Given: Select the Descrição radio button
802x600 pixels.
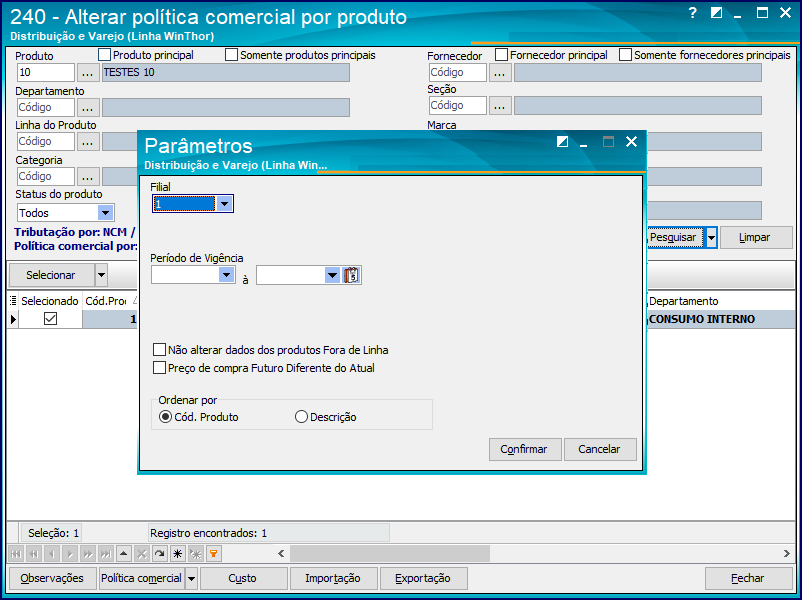Looking at the screenshot, I should pyautogui.click(x=301, y=417).
